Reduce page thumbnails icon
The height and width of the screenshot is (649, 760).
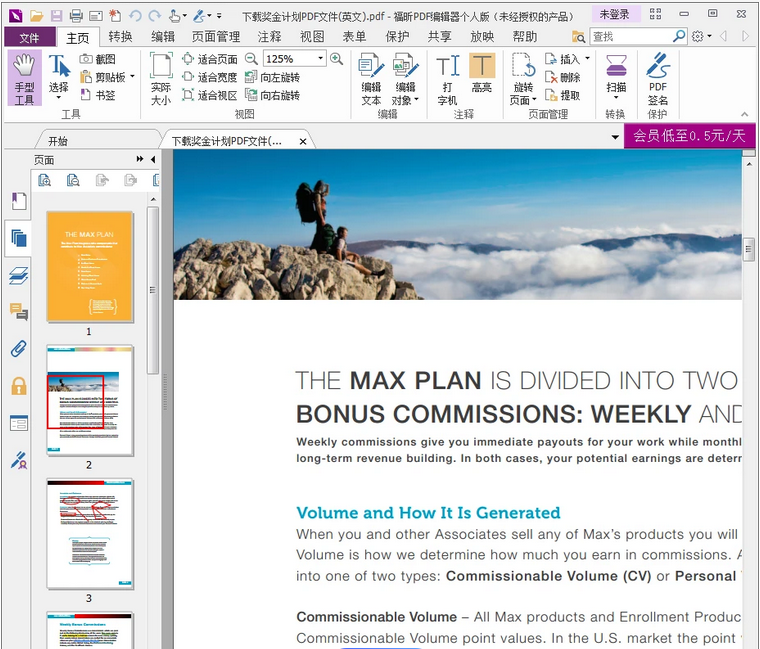click(73, 180)
